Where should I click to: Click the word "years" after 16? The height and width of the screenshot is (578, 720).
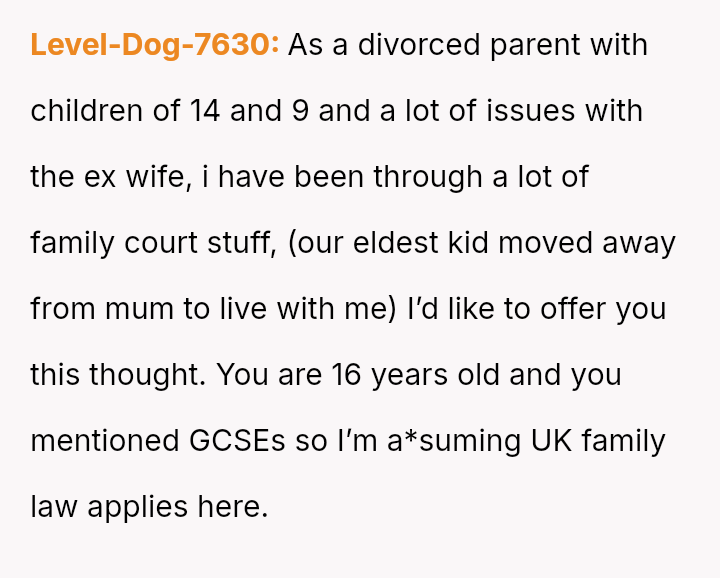[409, 376]
